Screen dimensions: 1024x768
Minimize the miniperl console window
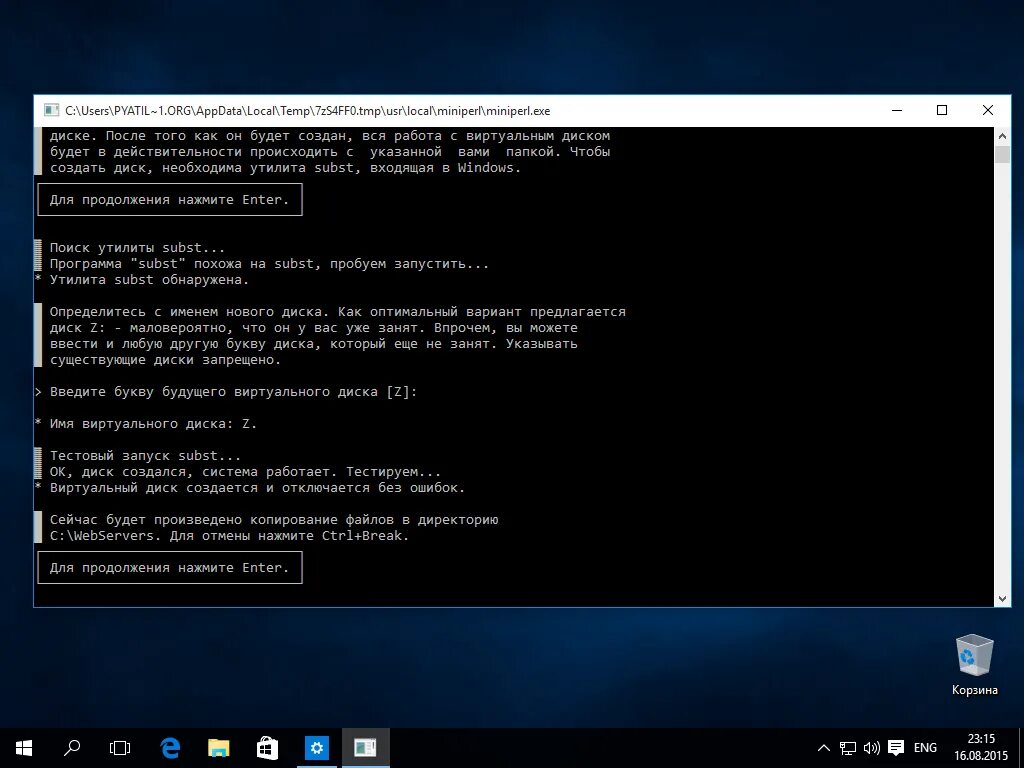click(897, 110)
